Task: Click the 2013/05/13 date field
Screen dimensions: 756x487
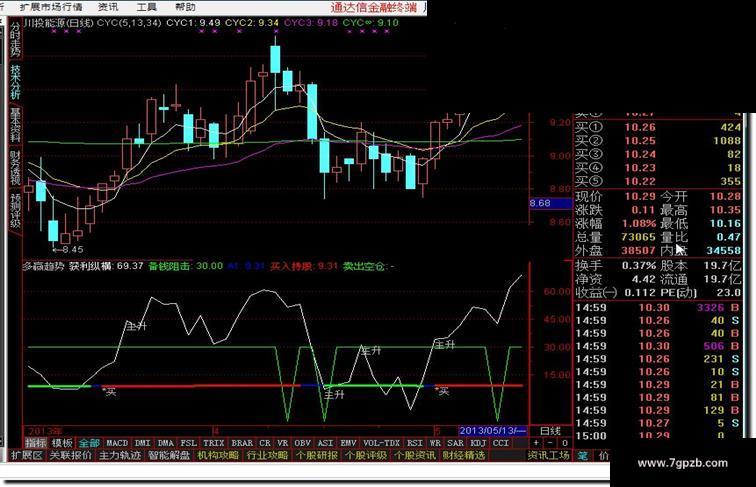Action: click(492, 431)
